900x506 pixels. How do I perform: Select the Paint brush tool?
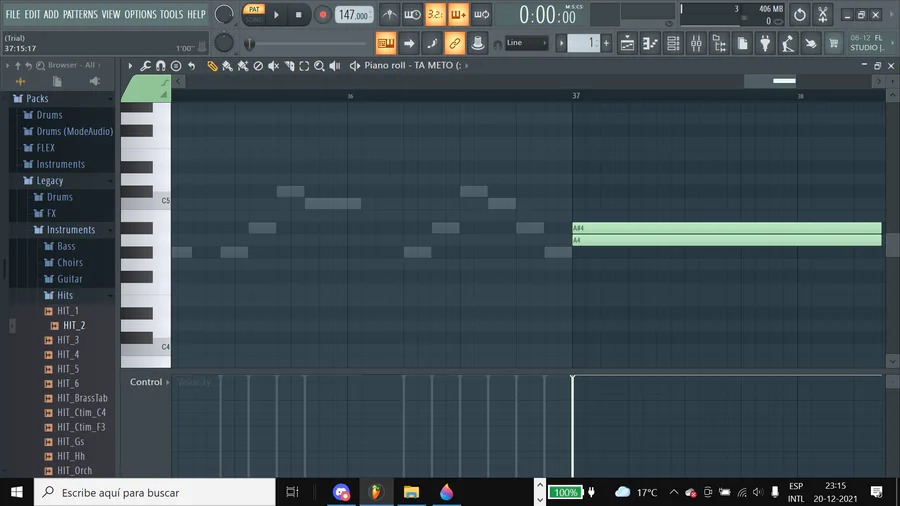point(227,66)
